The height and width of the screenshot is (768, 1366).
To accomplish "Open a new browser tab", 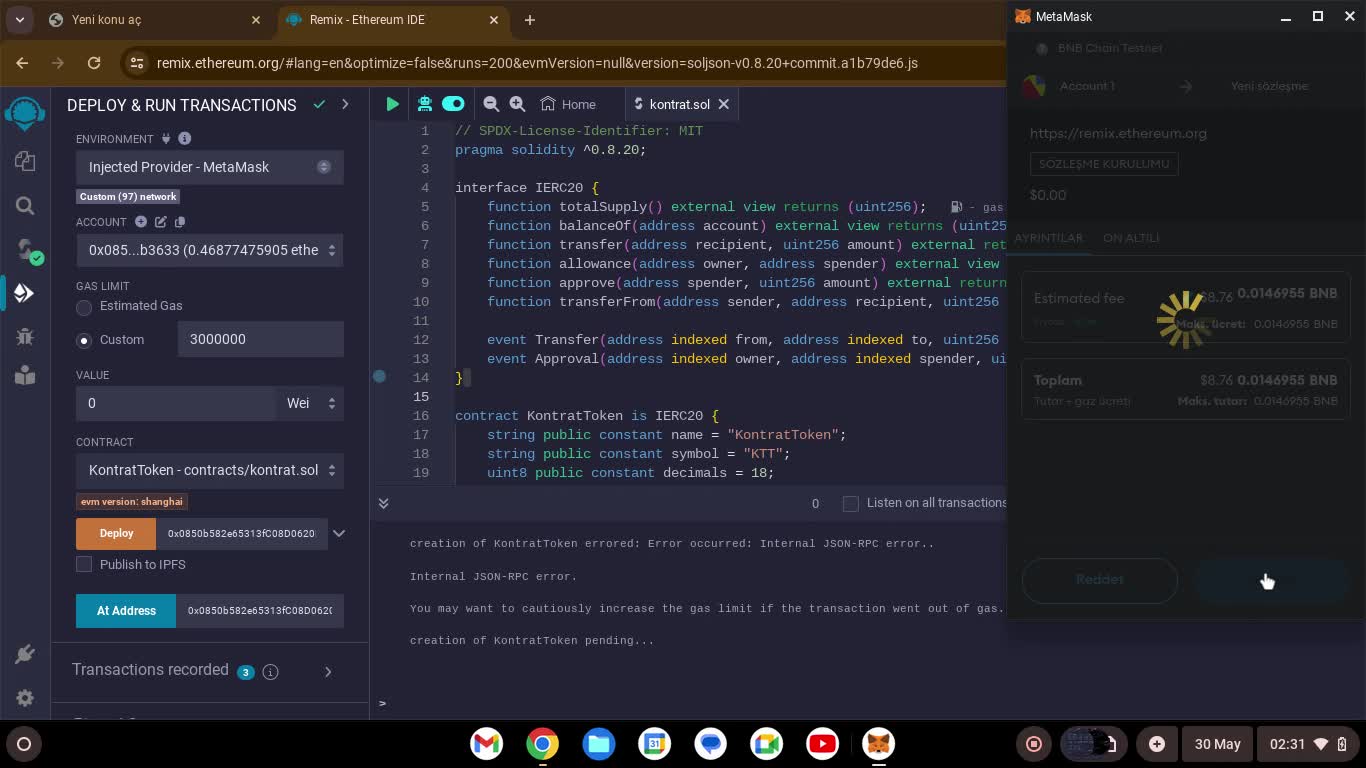I will (x=530, y=19).
